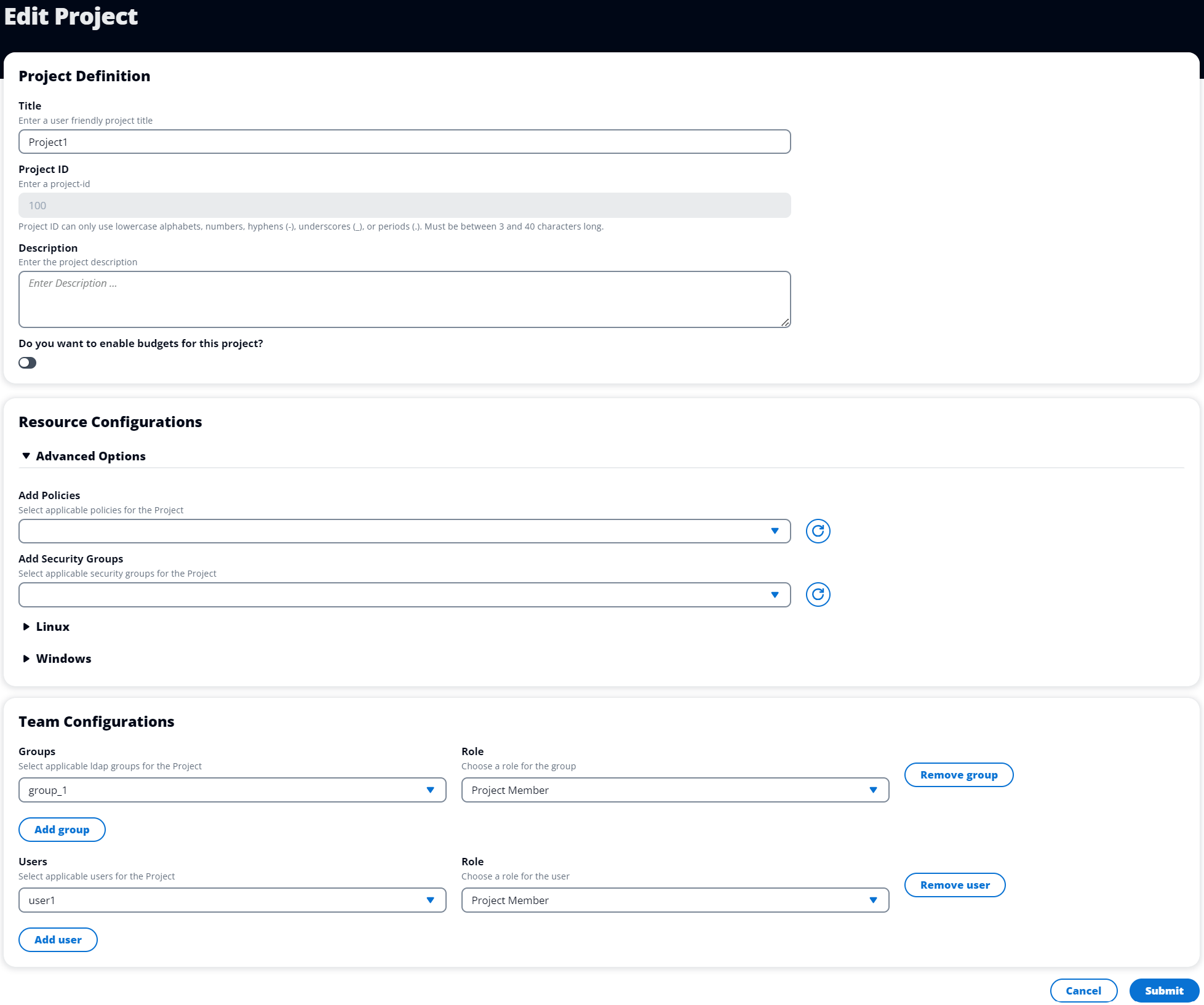Click the Description text area

(404, 298)
